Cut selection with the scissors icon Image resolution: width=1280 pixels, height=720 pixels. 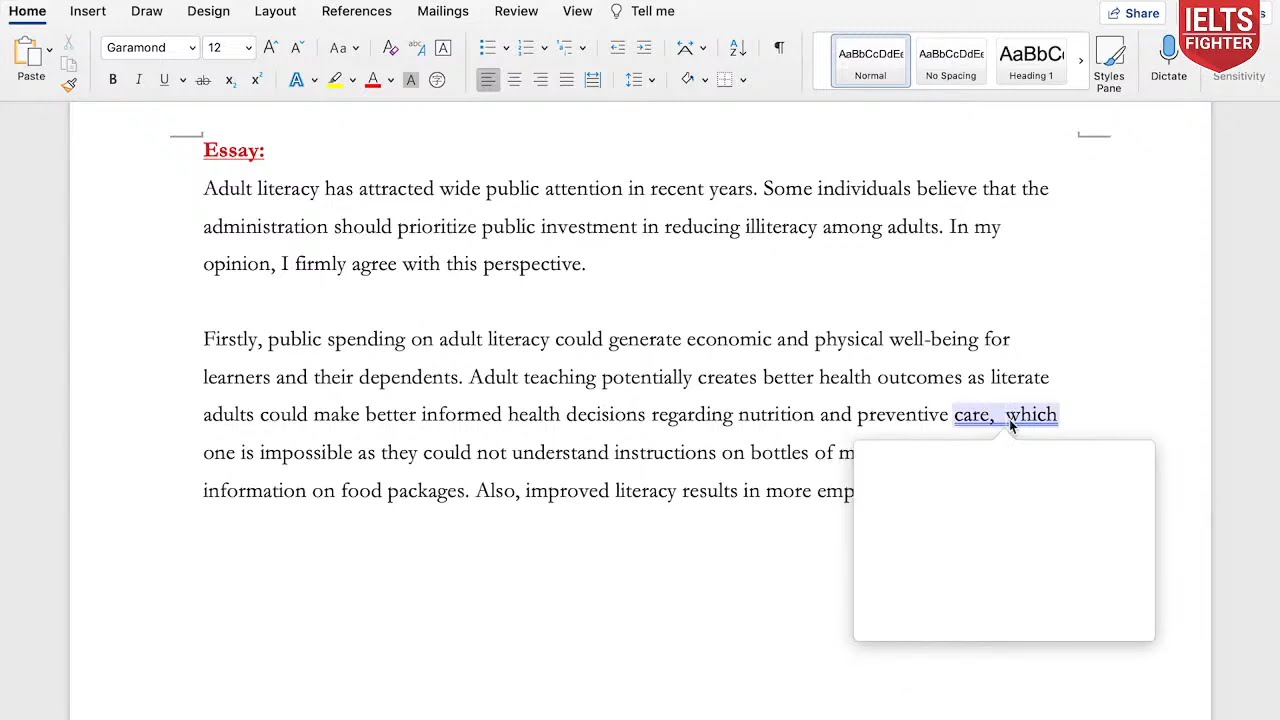click(x=68, y=44)
